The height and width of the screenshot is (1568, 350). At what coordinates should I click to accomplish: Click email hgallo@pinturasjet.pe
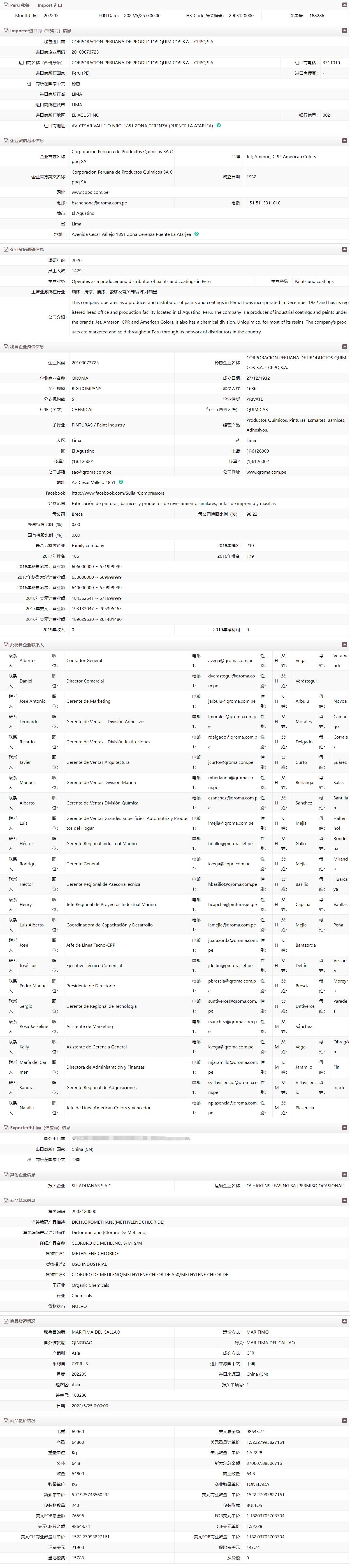click(x=230, y=844)
